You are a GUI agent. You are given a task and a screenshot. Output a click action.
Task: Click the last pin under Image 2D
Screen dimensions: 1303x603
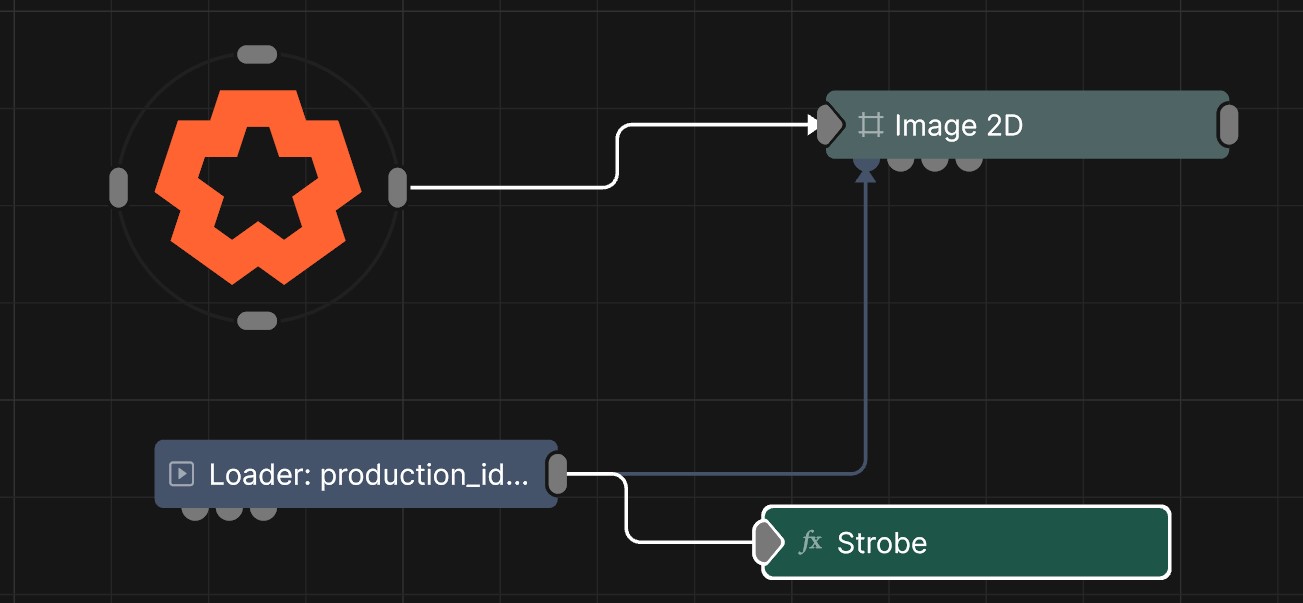coord(968,163)
